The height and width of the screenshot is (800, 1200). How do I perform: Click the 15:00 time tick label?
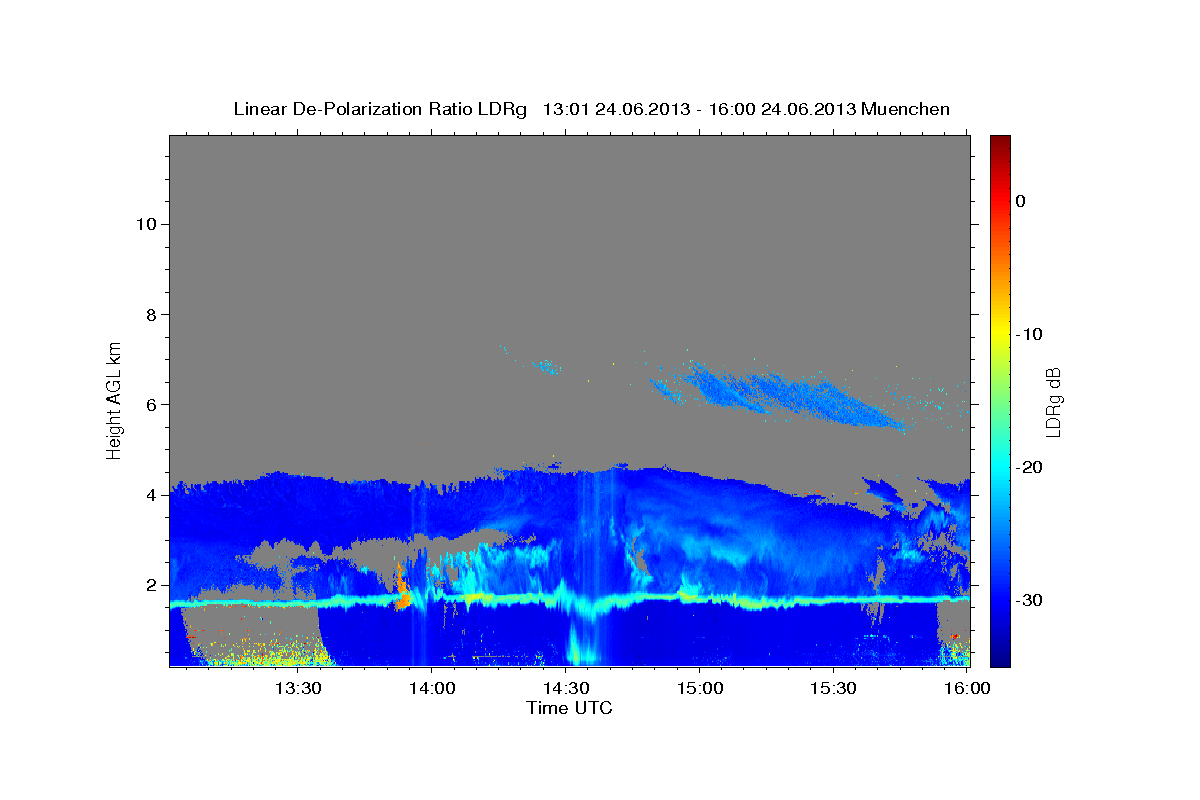click(700, 688)
